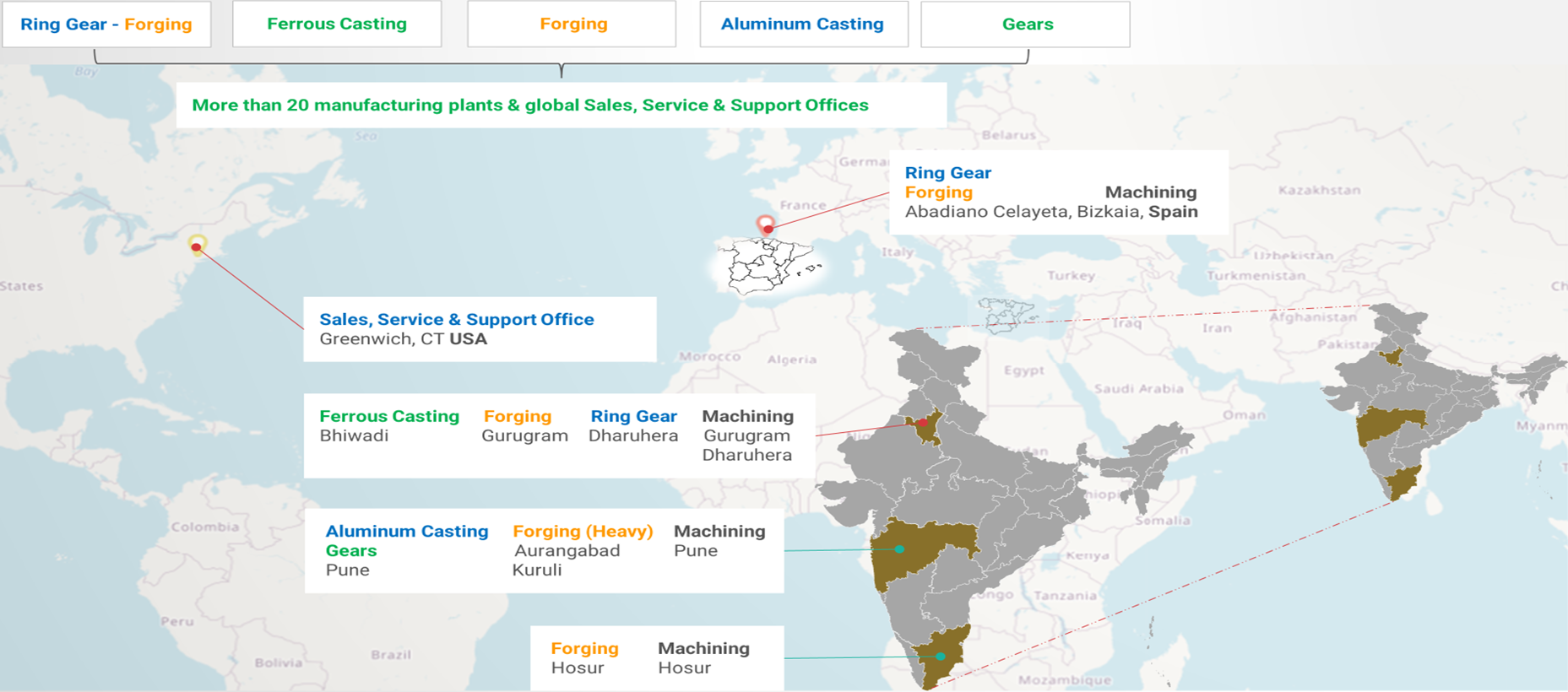Screen dimensions: 1568x692
Task: Click 'Machining' heading in Hosur callout
Action: point(703,648)
